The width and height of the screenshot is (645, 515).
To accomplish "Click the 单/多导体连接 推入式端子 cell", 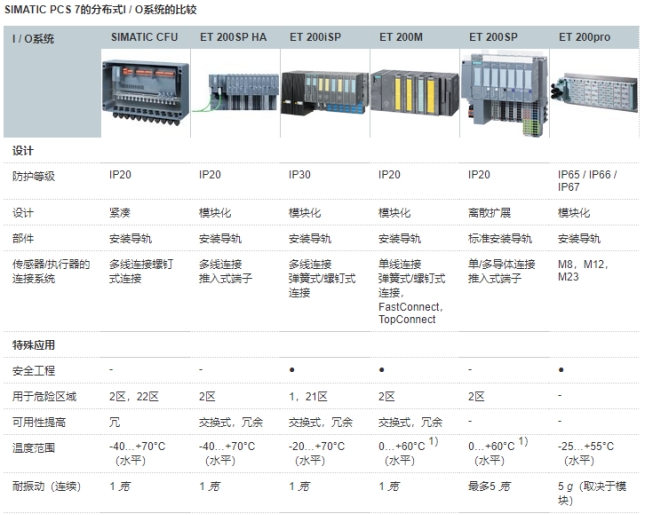I will (x=501, y=271).
